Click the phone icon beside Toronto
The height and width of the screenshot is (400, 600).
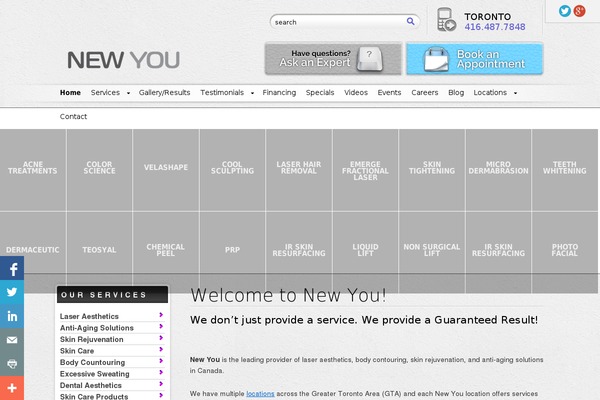click(x=446, y=20)
